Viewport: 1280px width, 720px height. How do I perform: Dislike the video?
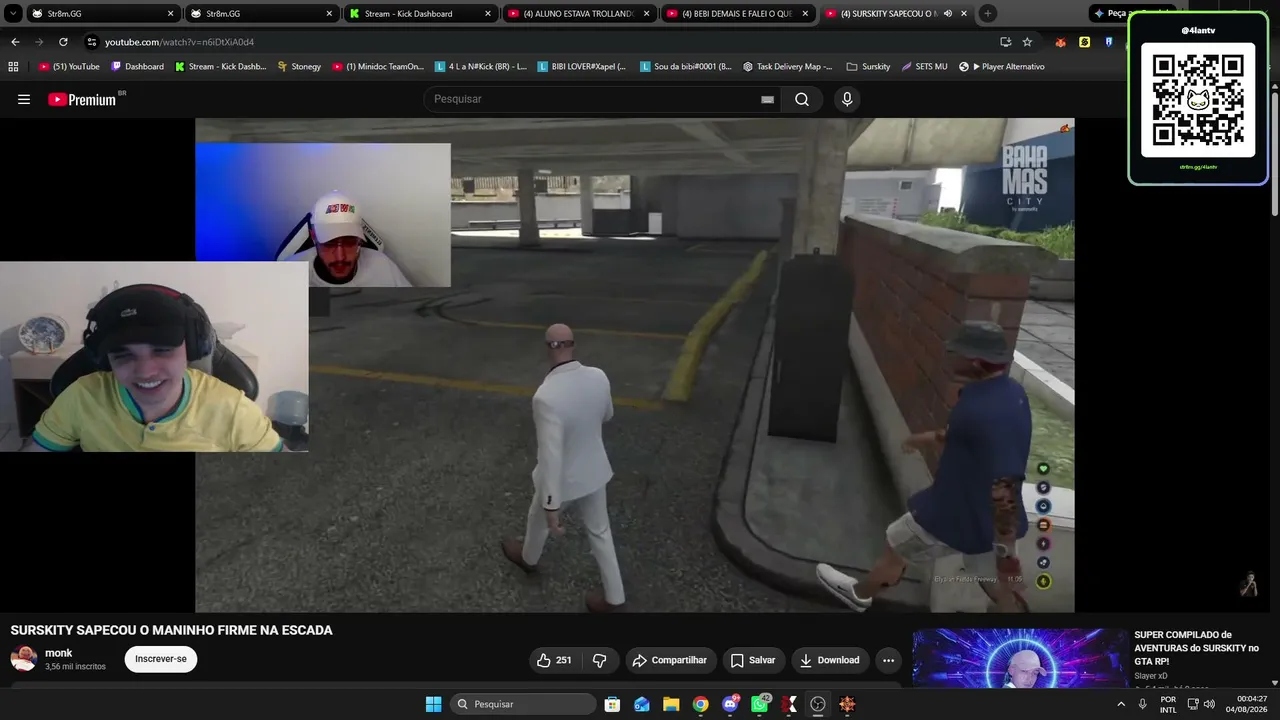[600, 660]
